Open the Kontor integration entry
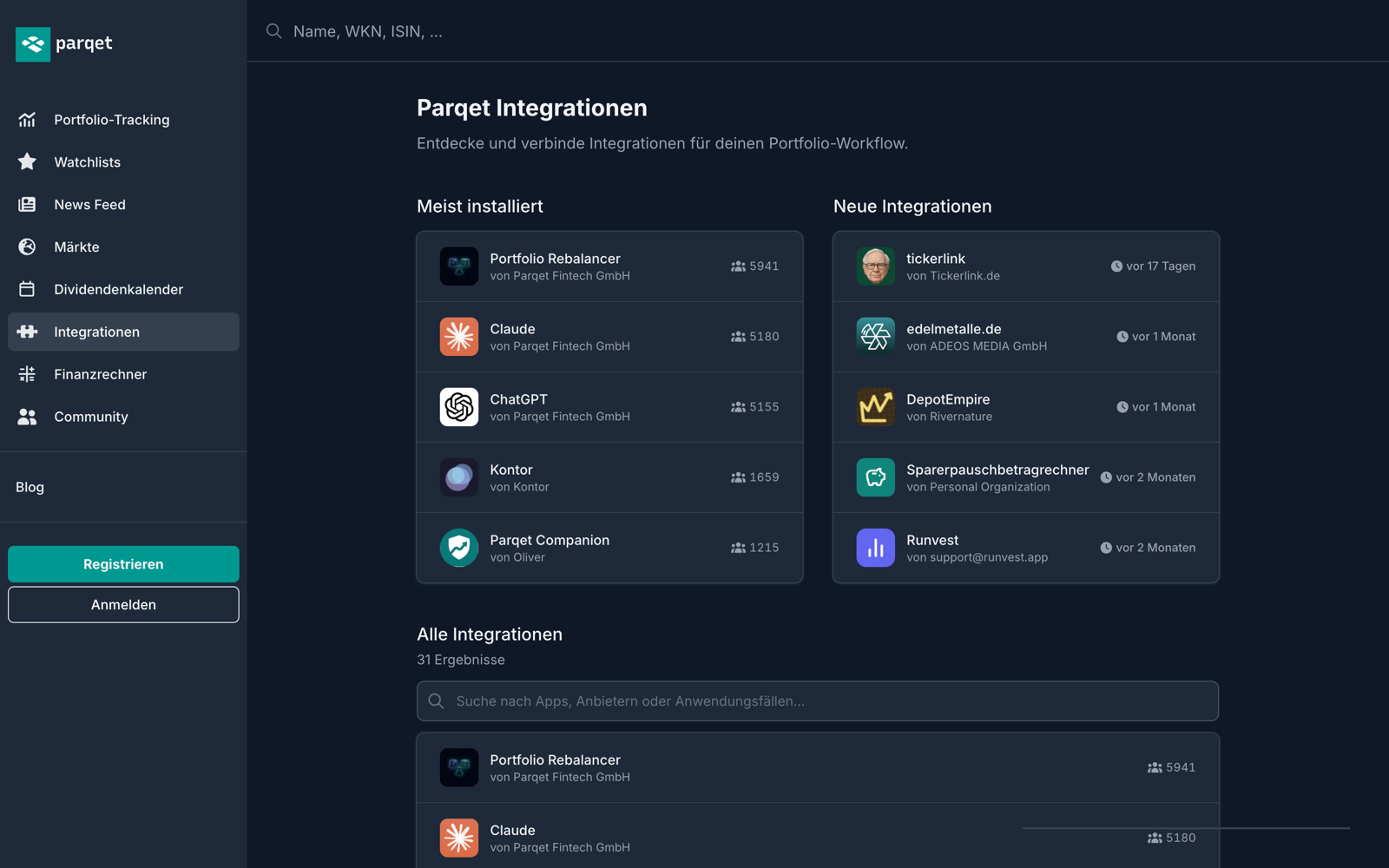1389x868 pixels. coord(609,477)
